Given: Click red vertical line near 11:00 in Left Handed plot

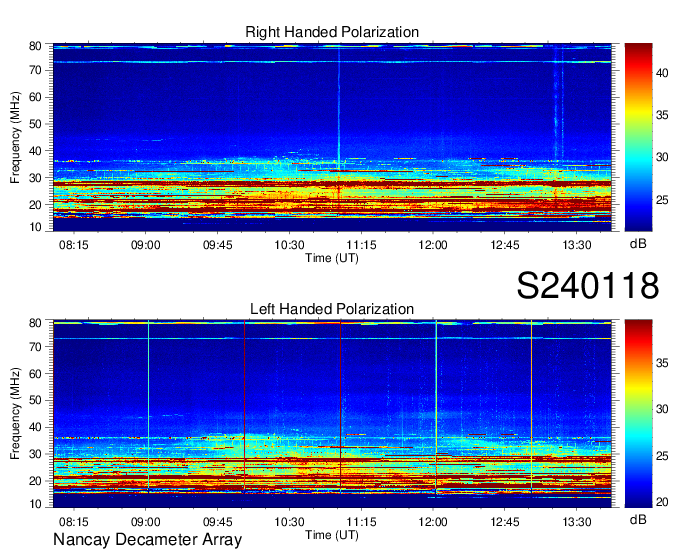Looking at the screenshot, I should [x=340, y=405].
